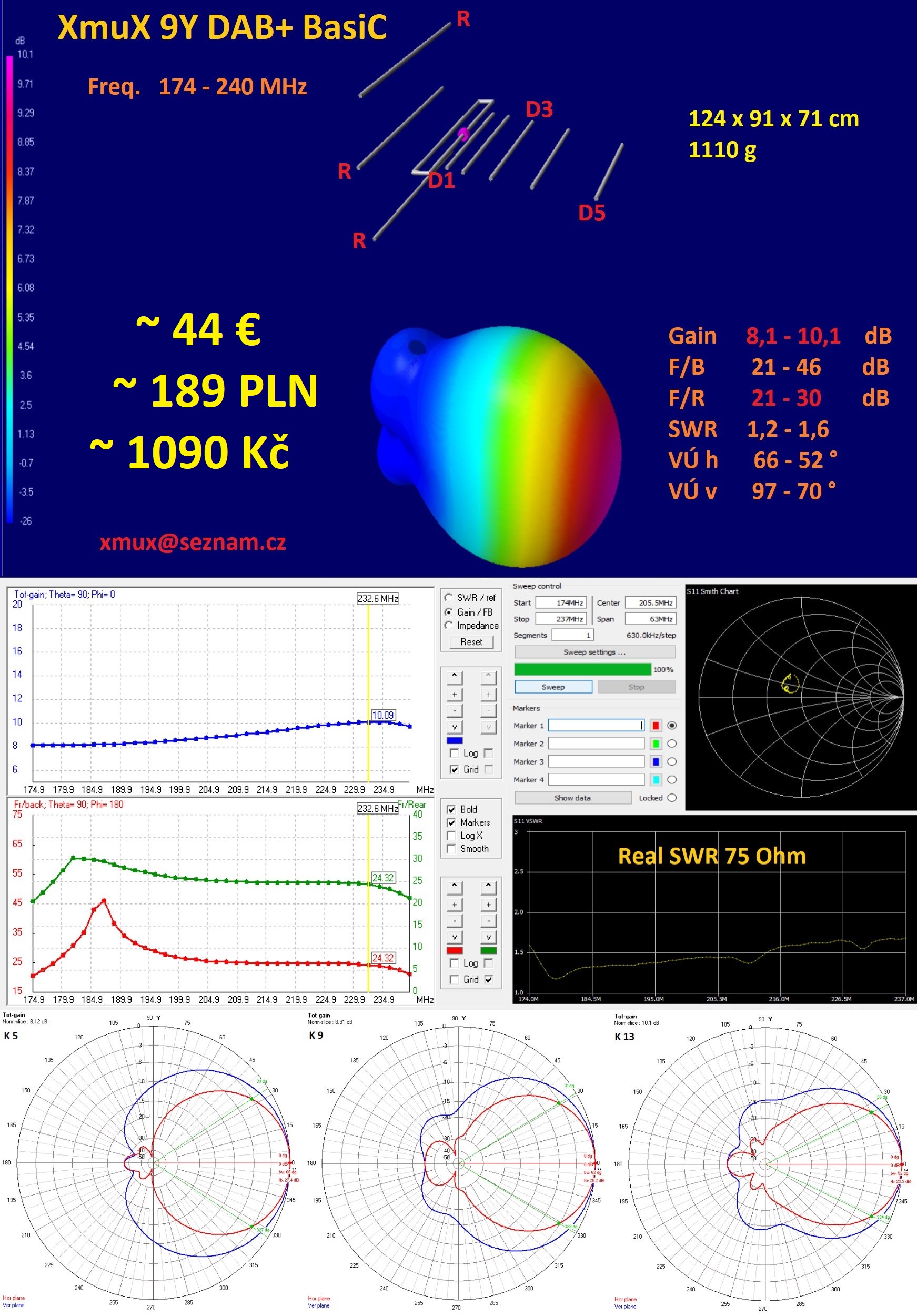The height and width of the screenshot is (1316, 917).
Task: Click the Marker 4 input field
Action: point(596,779)
